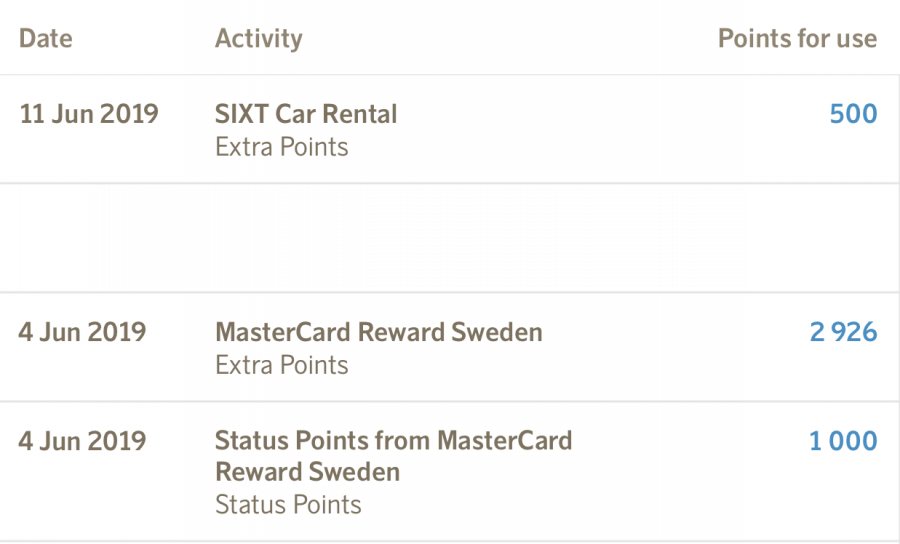Click the Activity column header
This screenshot has width=900, height=544.
click(x=258, y=39)
